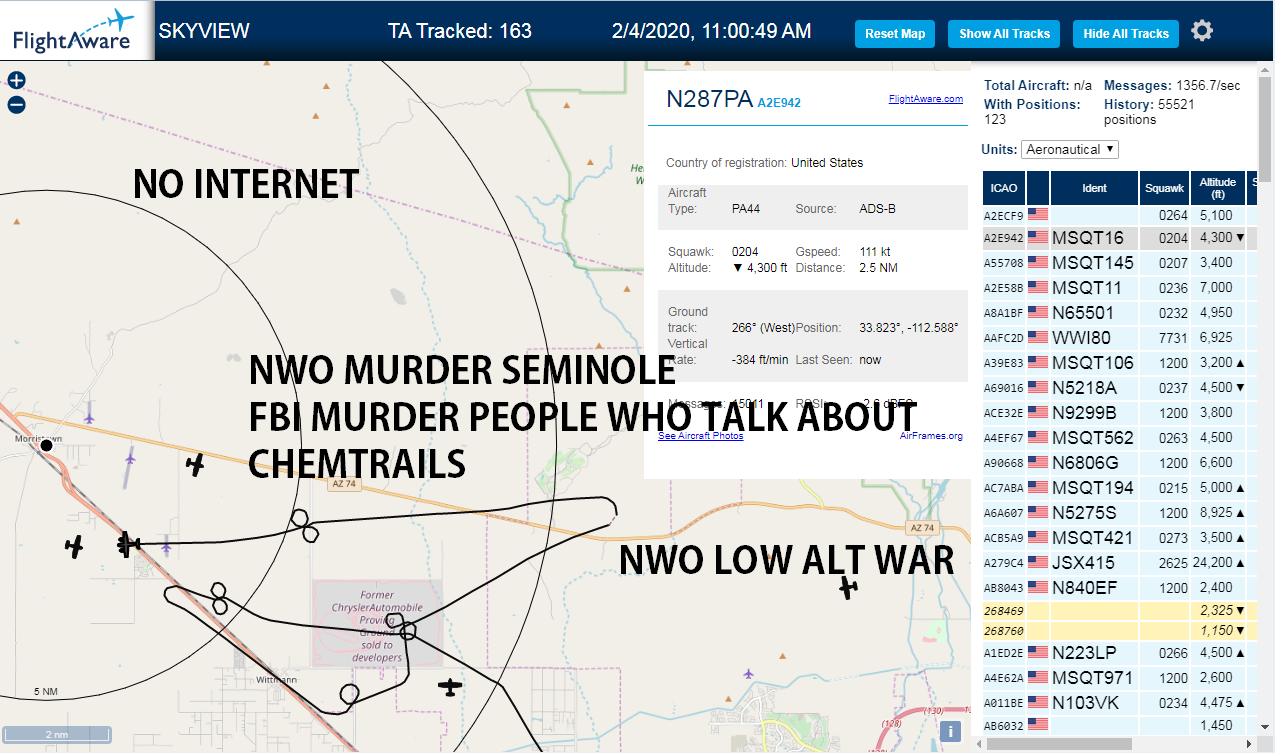Open the settings gear icon
The height and width of the screenshot is (753, 1275).
tap(1202, 31)
